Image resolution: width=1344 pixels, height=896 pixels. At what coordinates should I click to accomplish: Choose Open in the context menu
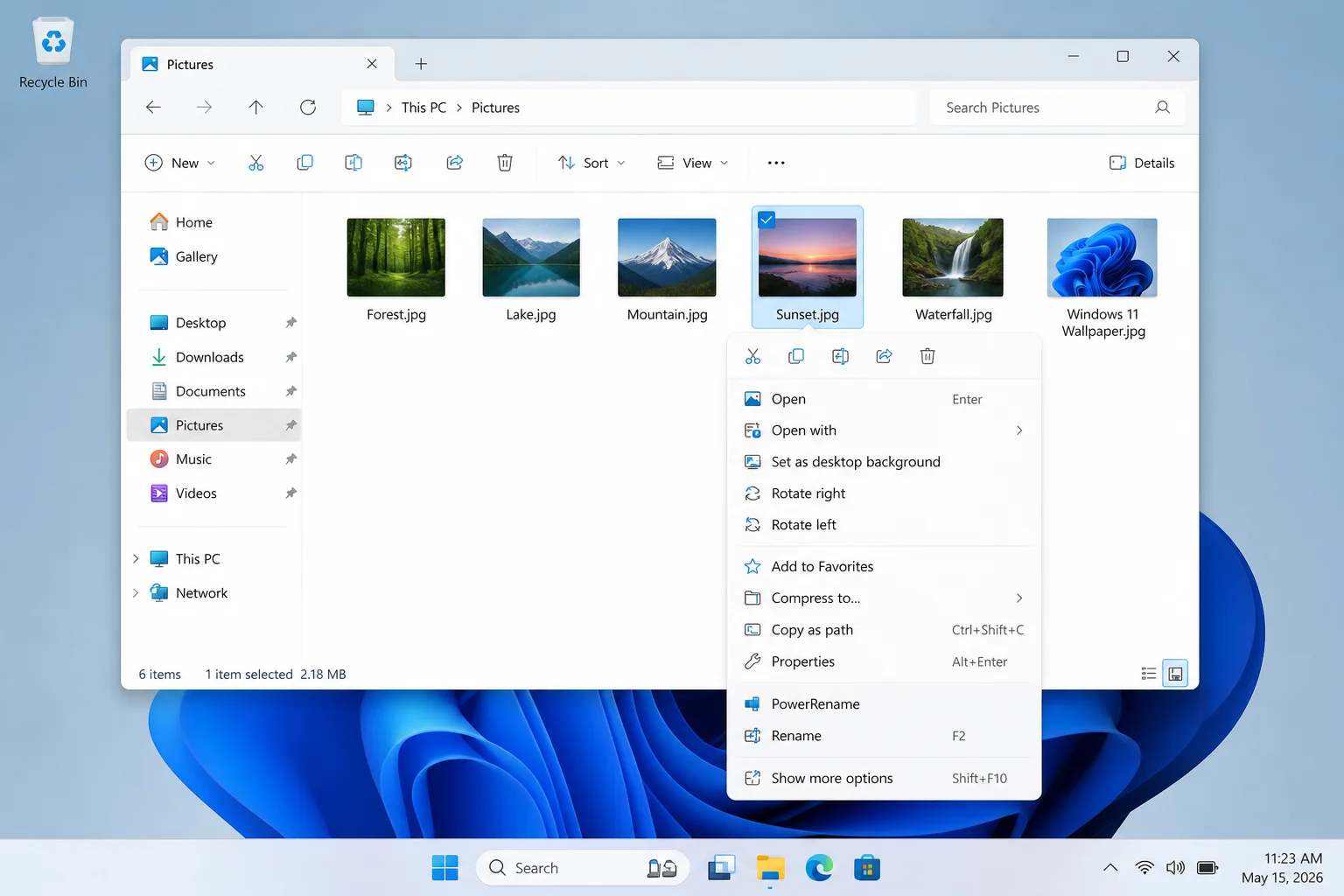click(884, 399)
